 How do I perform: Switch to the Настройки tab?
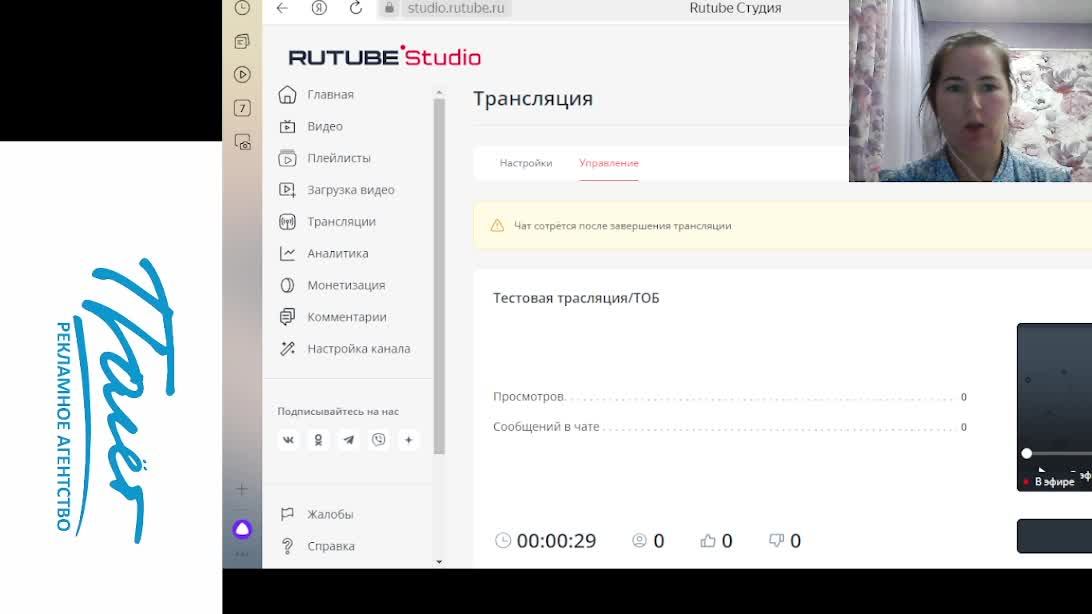(526, 163)
